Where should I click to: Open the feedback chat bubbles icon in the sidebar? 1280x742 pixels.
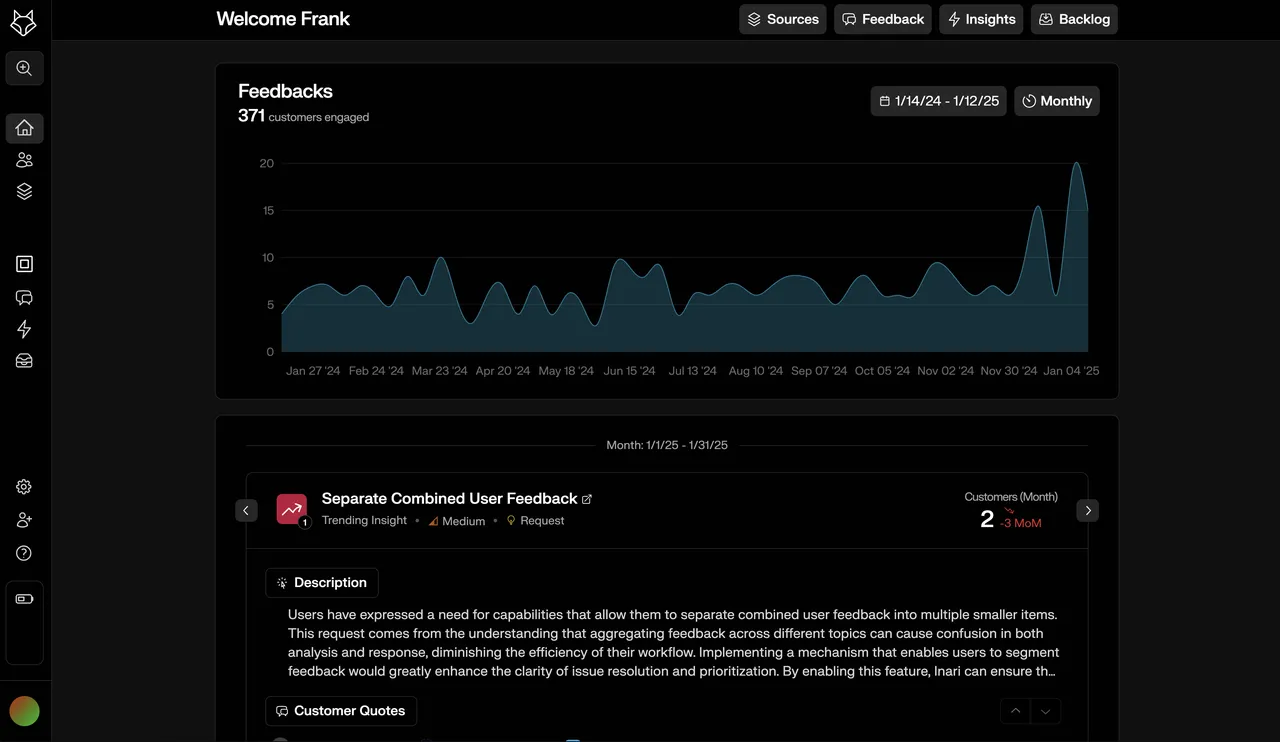click(x=25, y=297)
